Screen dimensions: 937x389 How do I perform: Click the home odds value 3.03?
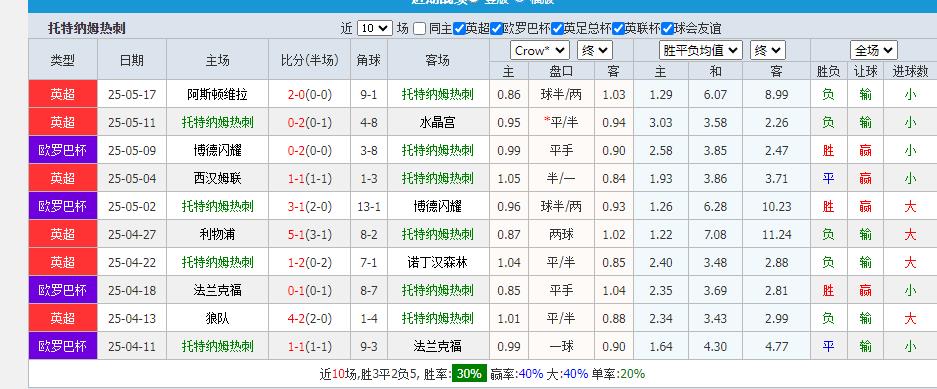pos(660,122)
